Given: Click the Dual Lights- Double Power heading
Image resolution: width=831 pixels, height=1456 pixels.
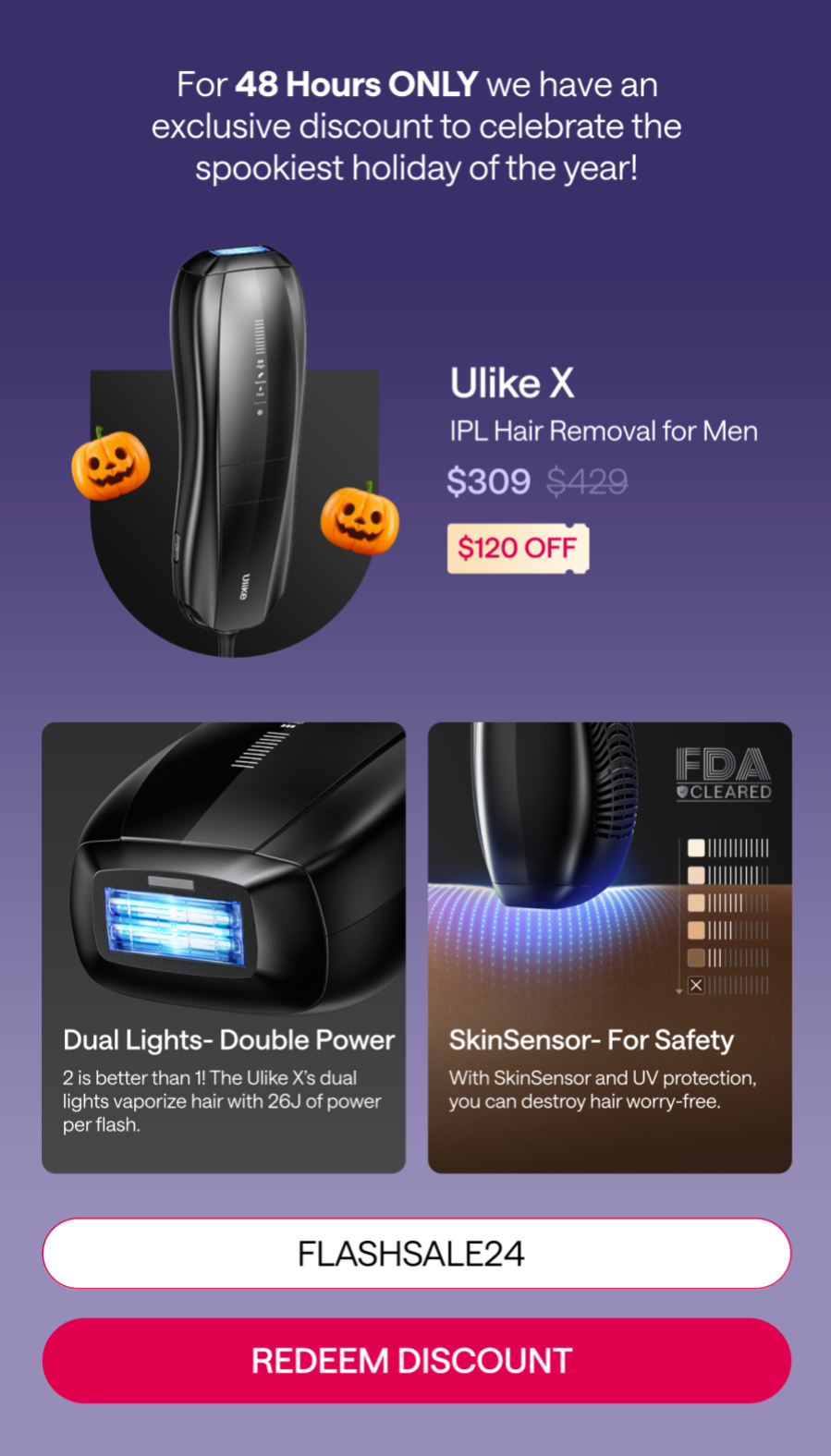Looking at the screenshot, I should (x=228, y=1040).
